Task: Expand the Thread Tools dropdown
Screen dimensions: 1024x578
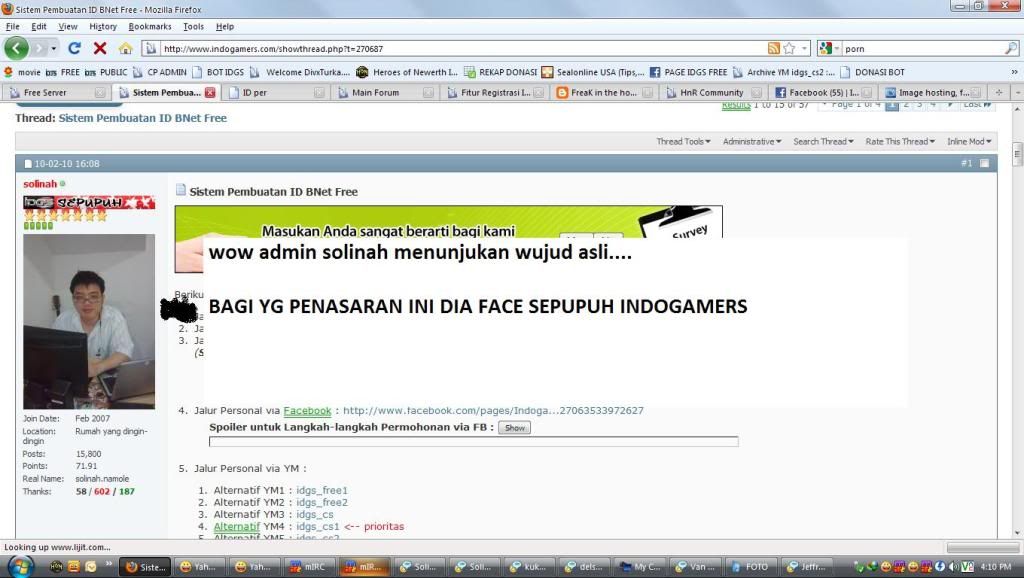Action: (683, 142)
